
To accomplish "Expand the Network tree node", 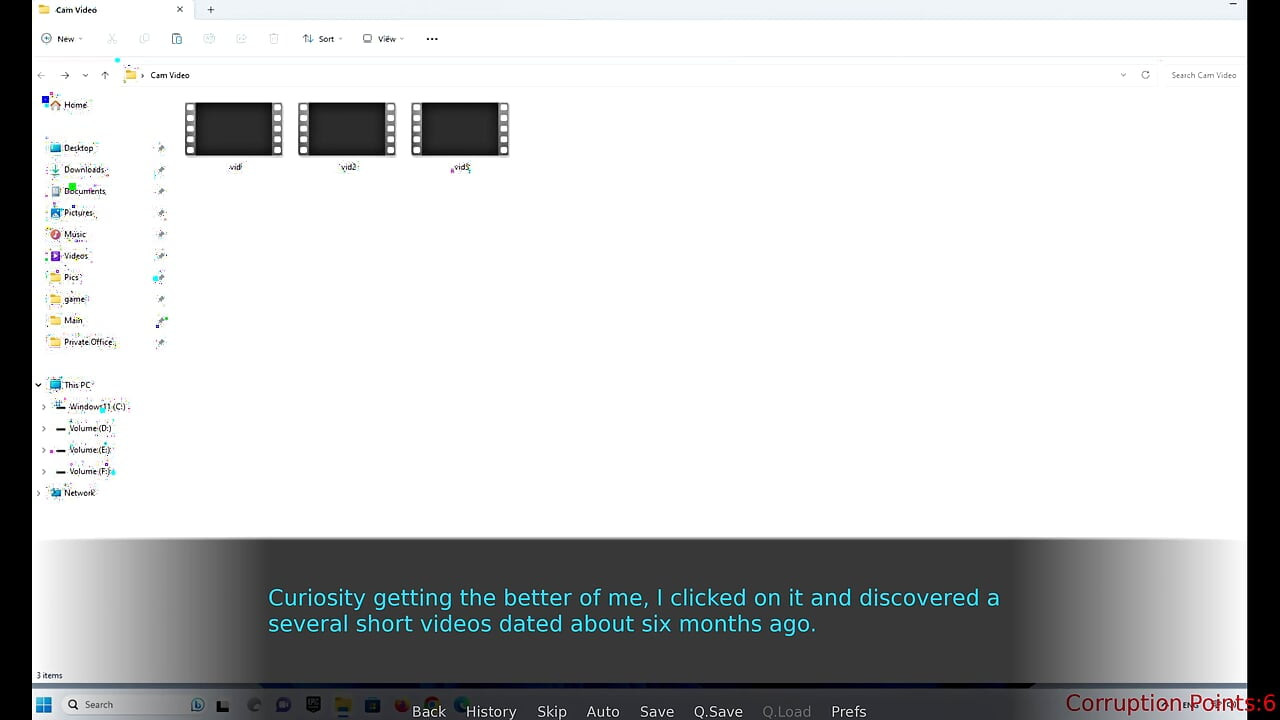I will [39, 493].
